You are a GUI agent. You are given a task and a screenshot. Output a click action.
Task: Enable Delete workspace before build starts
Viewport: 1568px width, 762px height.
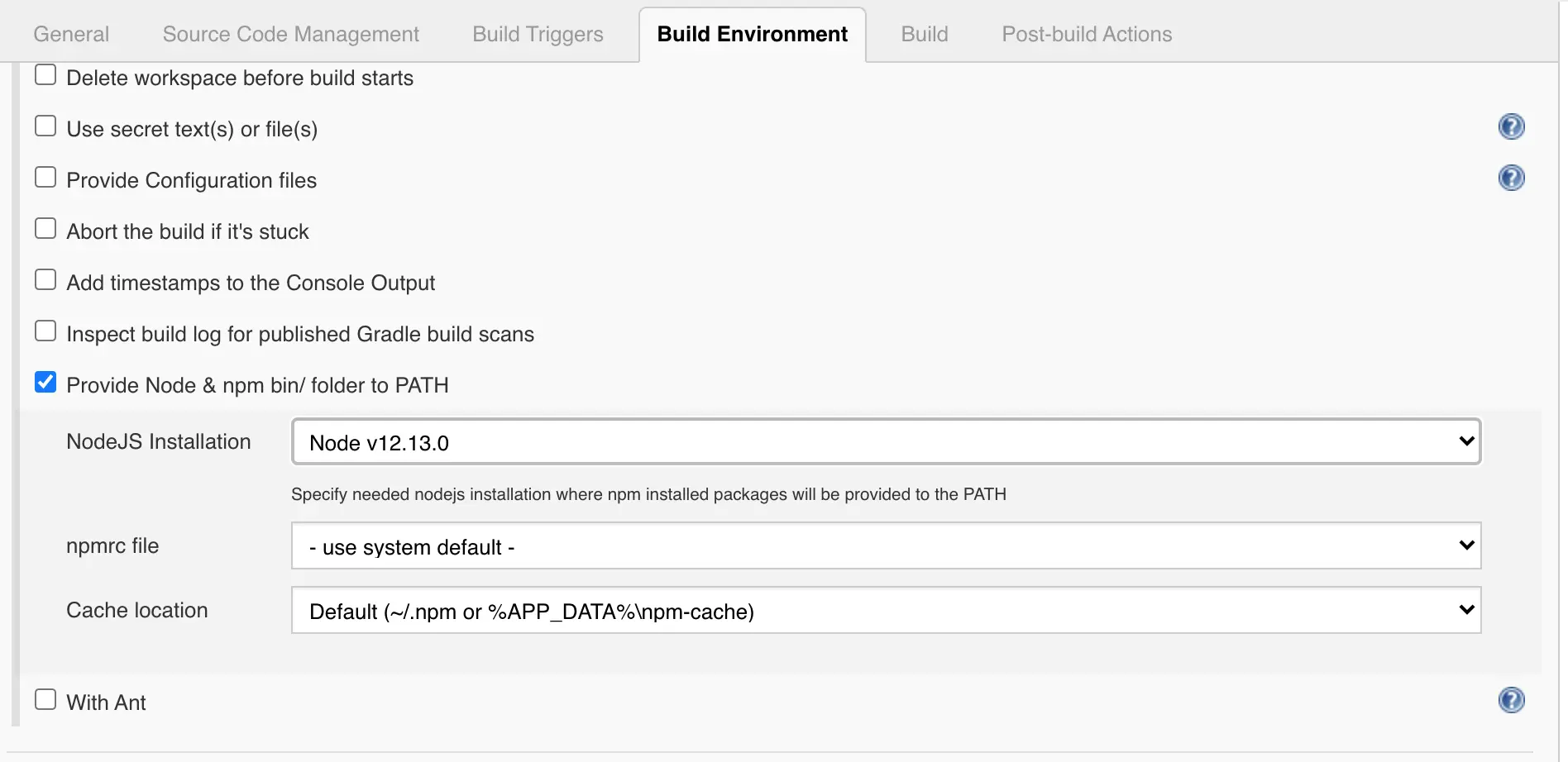point(45,75)
